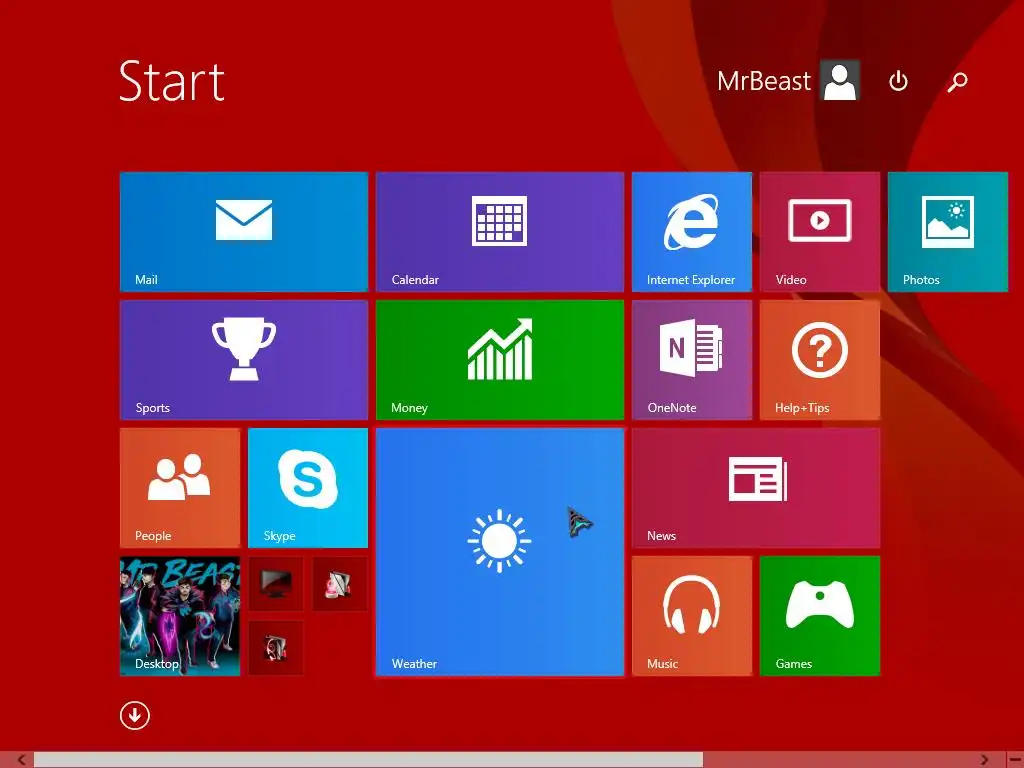Click the small monitor icon tile
The width and height of the screenshot is (1024, 768).
click(276, 584)
